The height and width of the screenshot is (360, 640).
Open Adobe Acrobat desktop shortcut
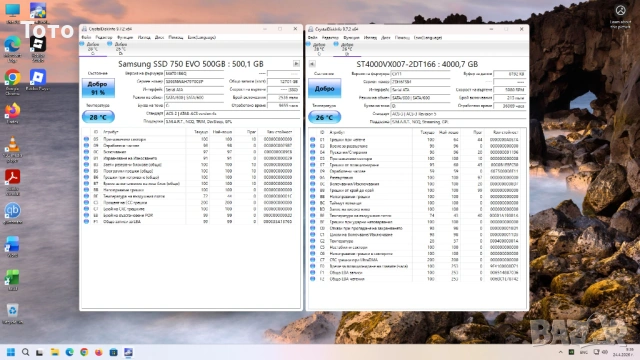click(12, 182)
